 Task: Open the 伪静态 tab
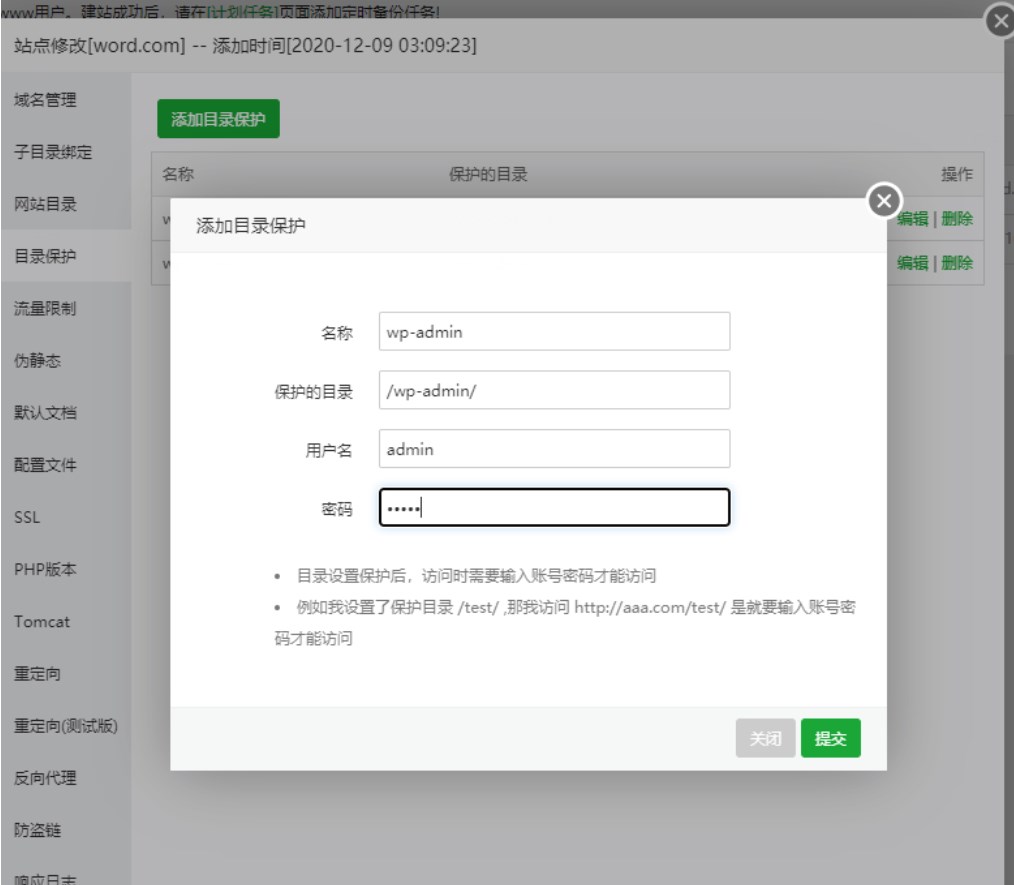pos(38,360)
